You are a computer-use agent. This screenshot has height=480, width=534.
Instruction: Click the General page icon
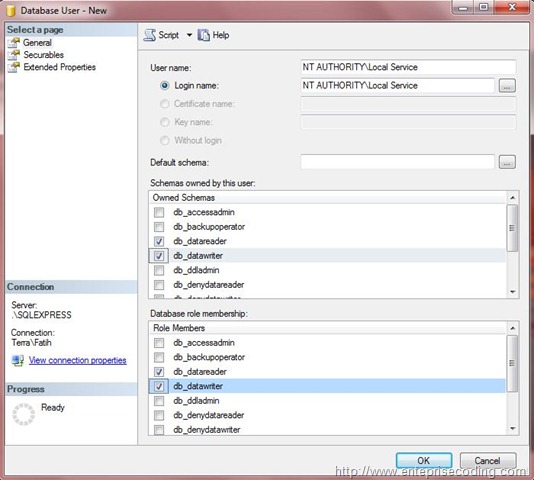click(14, 43)
